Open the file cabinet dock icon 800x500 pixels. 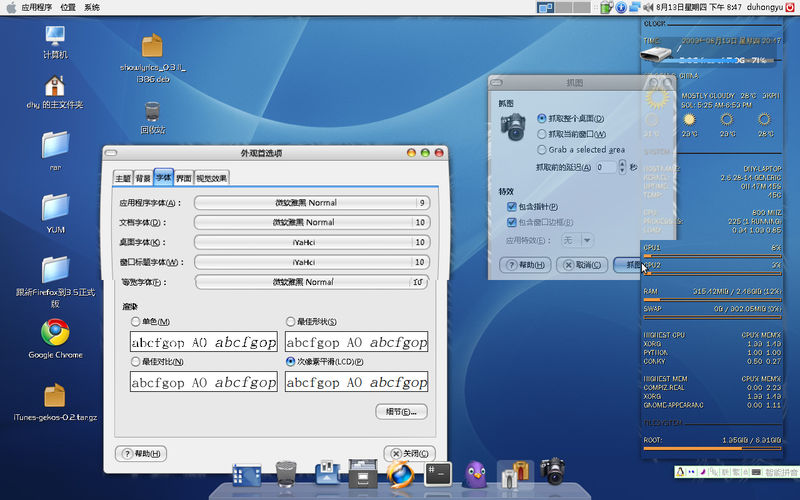click(x=362, y=473)
